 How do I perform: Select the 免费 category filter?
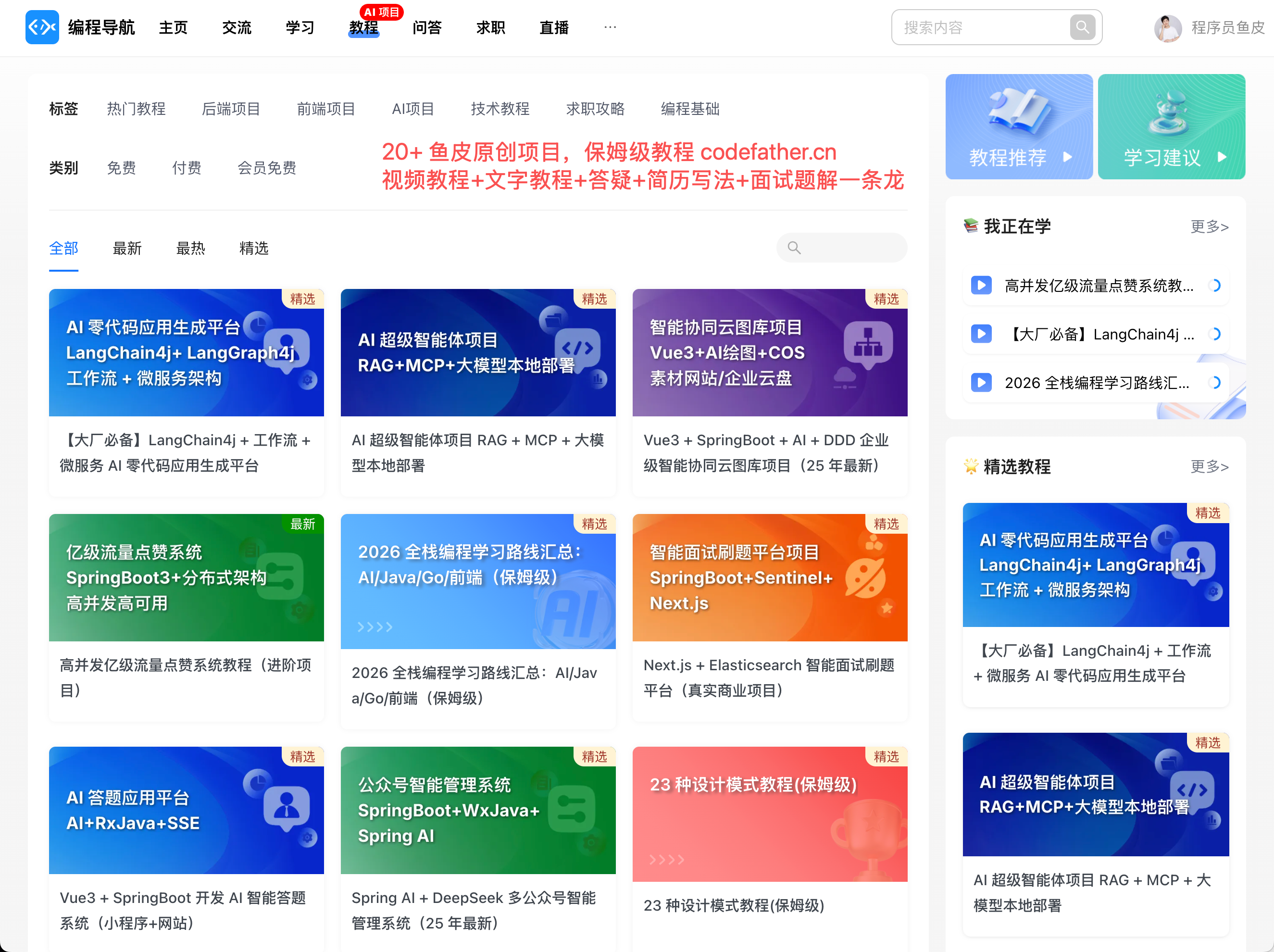click(x=122, y=168)
